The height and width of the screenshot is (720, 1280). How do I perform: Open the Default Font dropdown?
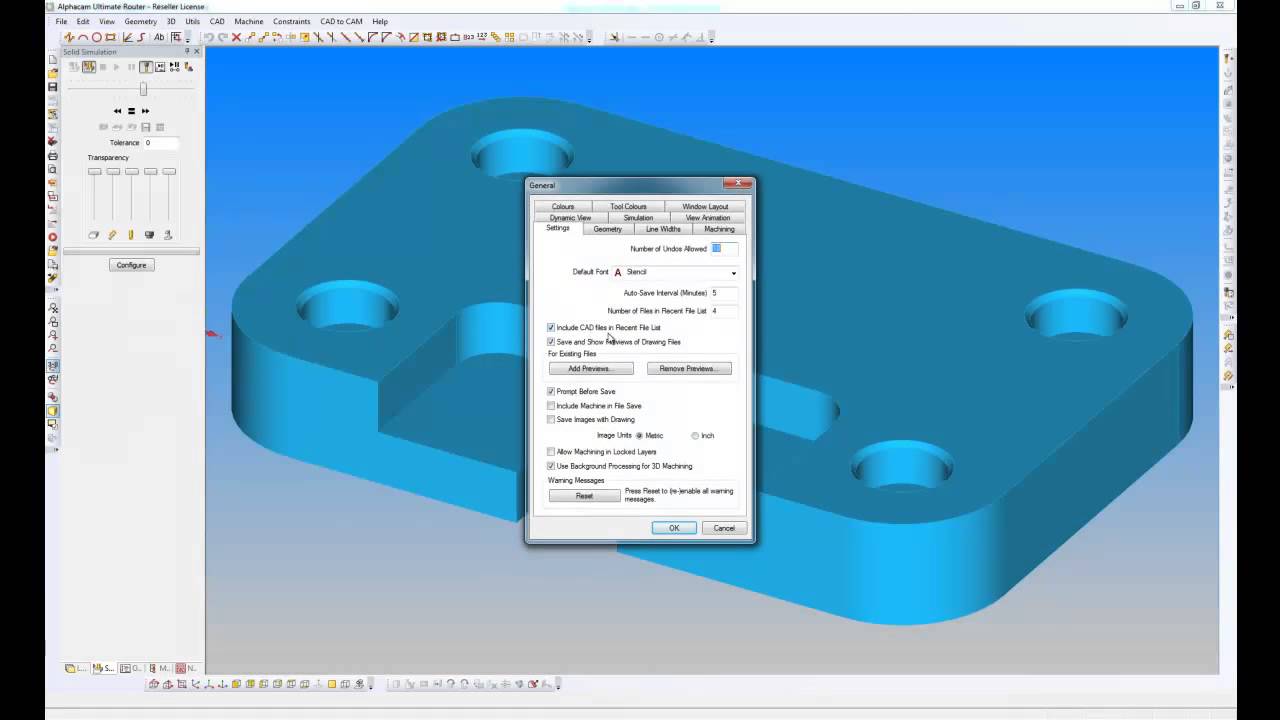pyautogui.click(x=733, y=272)
